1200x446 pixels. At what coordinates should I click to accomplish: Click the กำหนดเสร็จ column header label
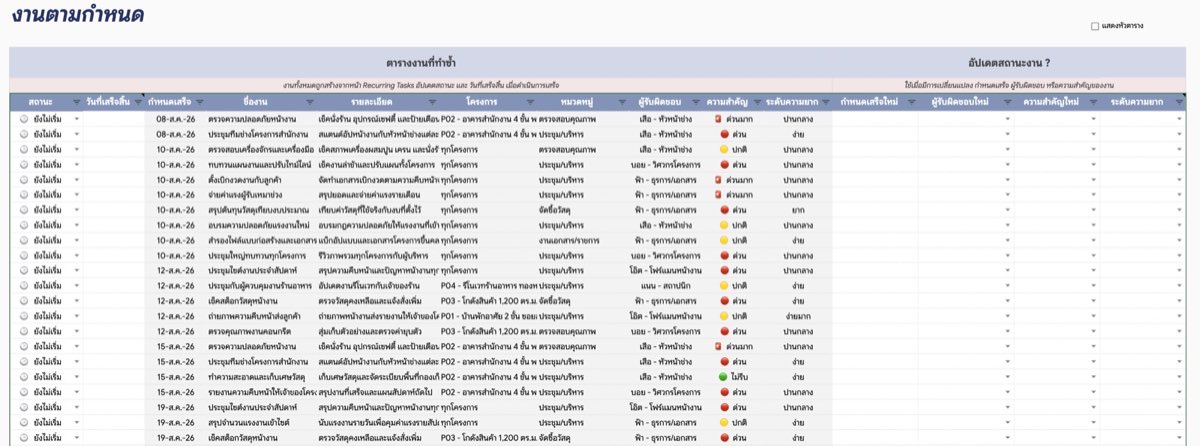[170, 103]
